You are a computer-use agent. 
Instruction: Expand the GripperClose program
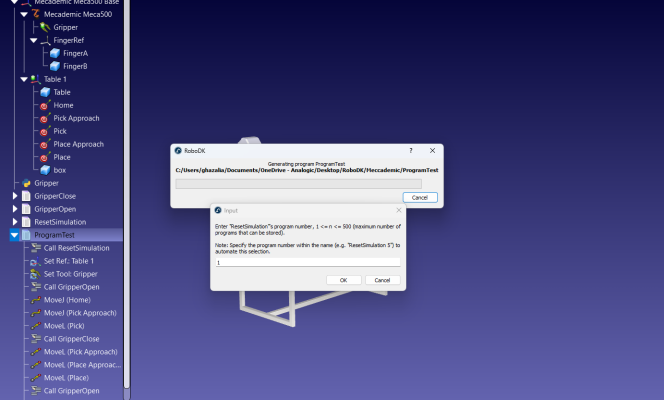(x=15, y=196)
